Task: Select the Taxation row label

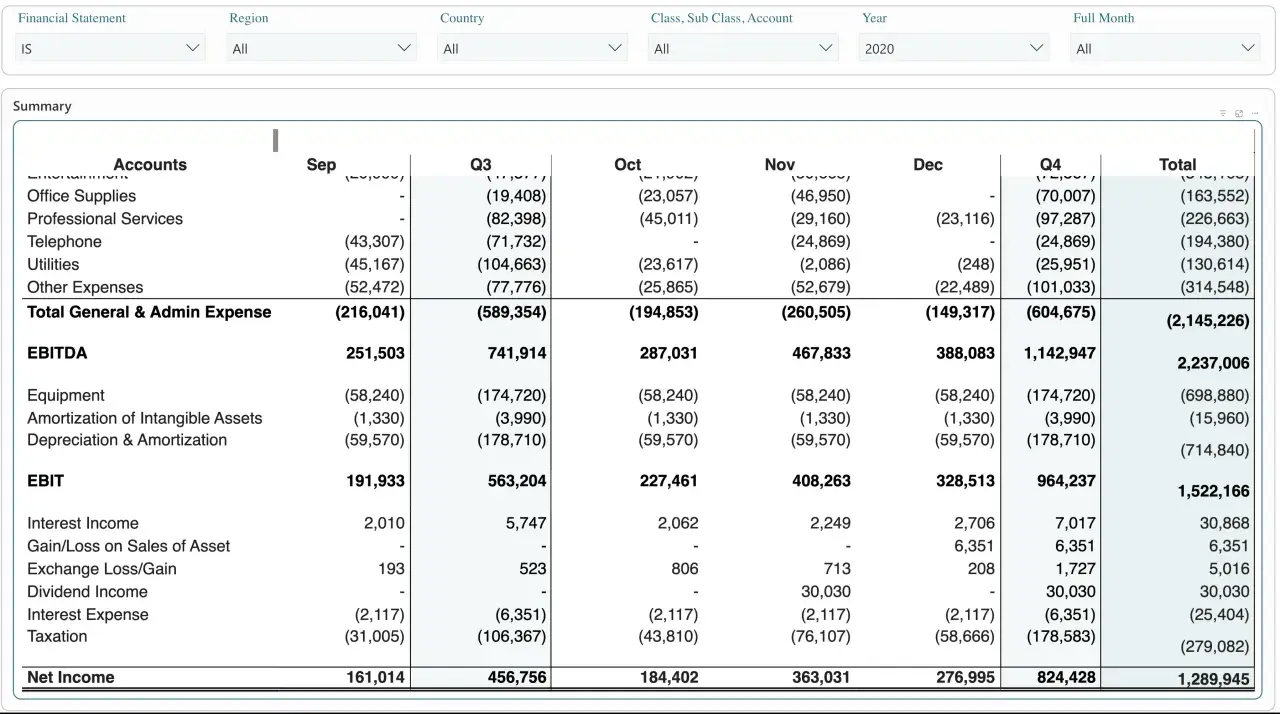Action: (x=57, y=636)
